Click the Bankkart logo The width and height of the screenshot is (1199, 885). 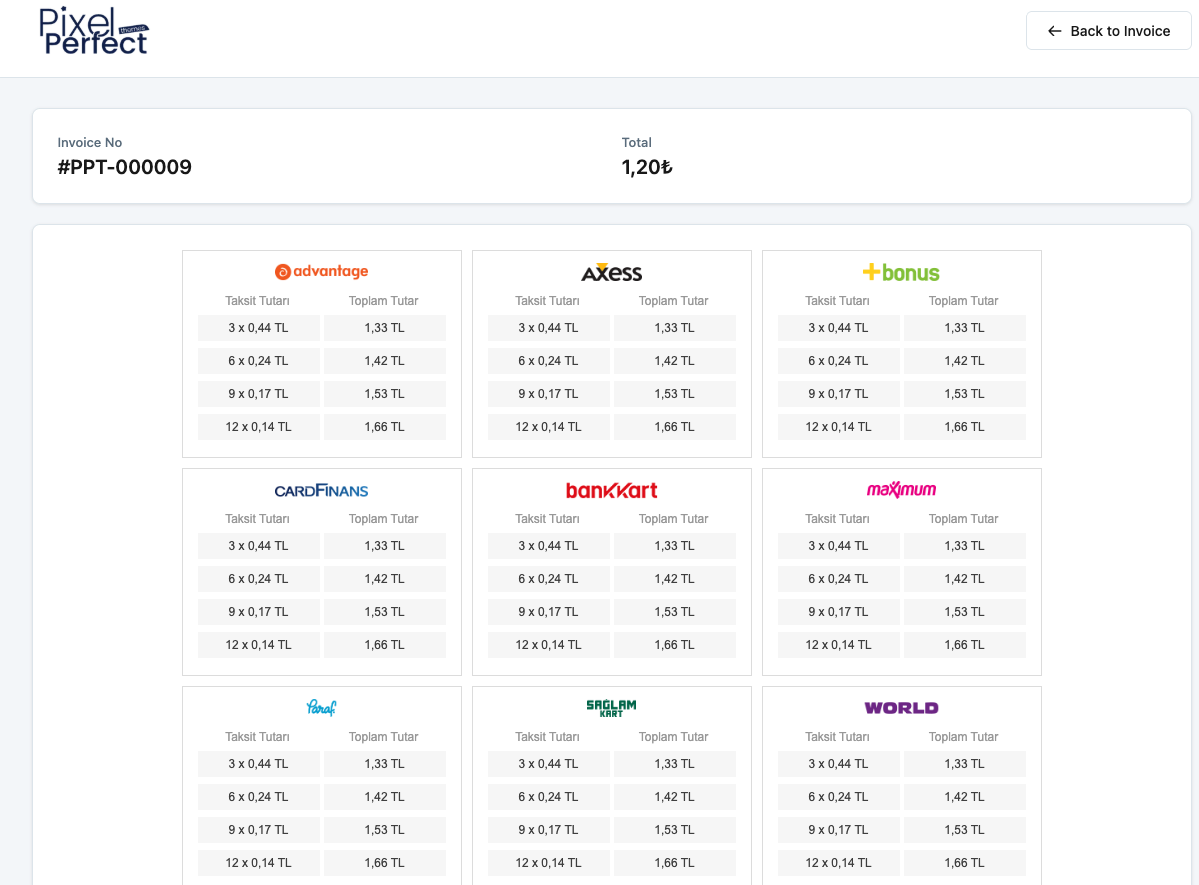coord(611,491)
